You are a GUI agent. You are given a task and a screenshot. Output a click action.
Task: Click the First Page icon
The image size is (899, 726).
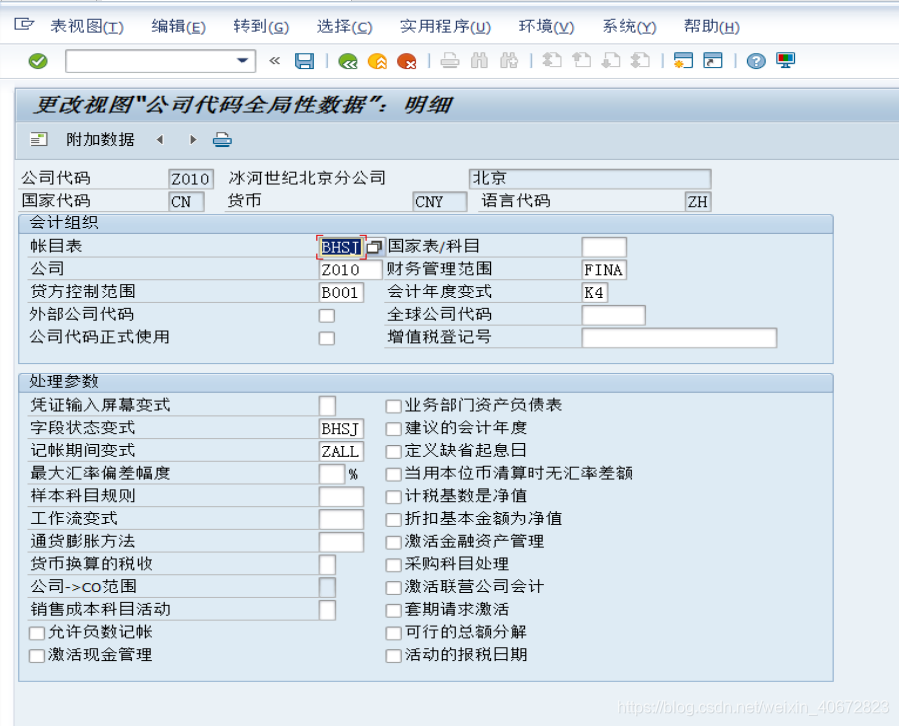tap(552, 61)
